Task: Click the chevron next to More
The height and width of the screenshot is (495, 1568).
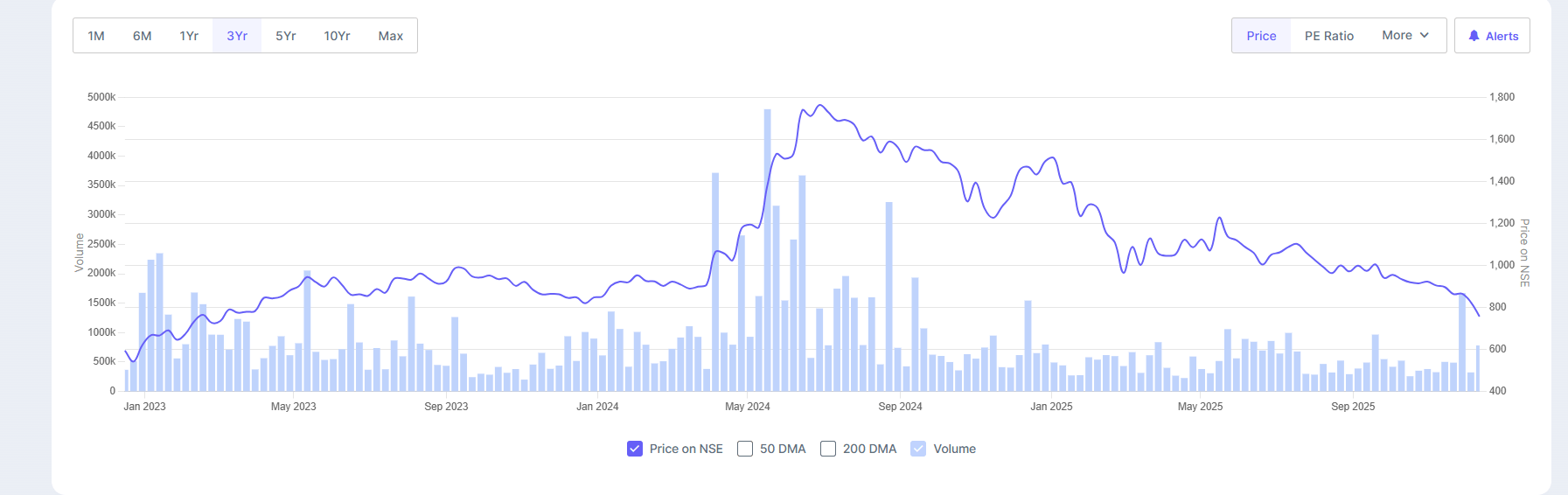Action: click(x=1425, y=36)
